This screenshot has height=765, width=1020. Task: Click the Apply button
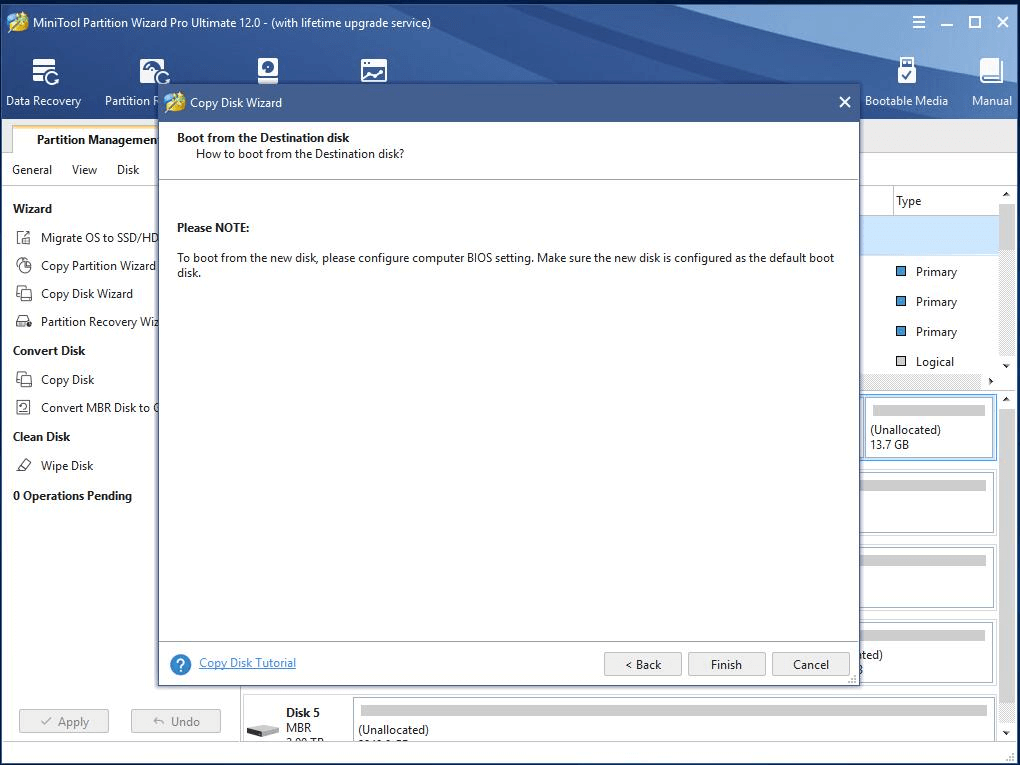click(64, 721)
